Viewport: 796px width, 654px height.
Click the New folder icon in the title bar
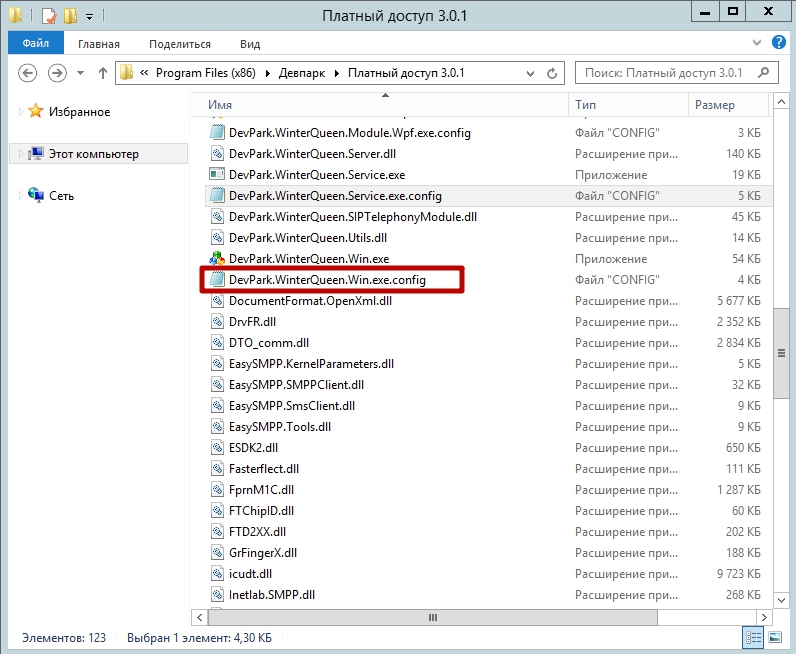[70, 15]
